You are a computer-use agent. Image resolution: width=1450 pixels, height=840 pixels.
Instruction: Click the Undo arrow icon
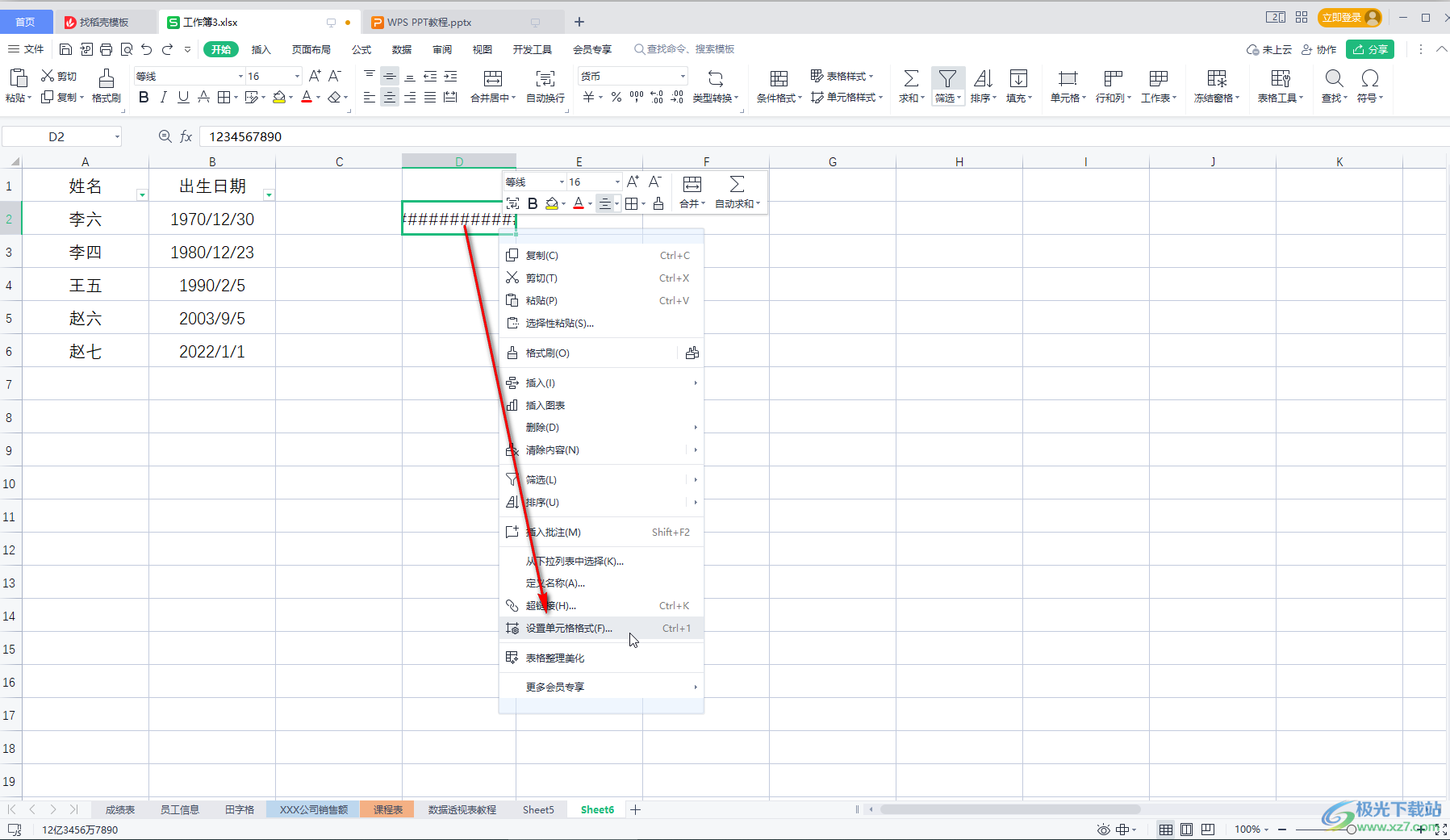click(146, 49)
